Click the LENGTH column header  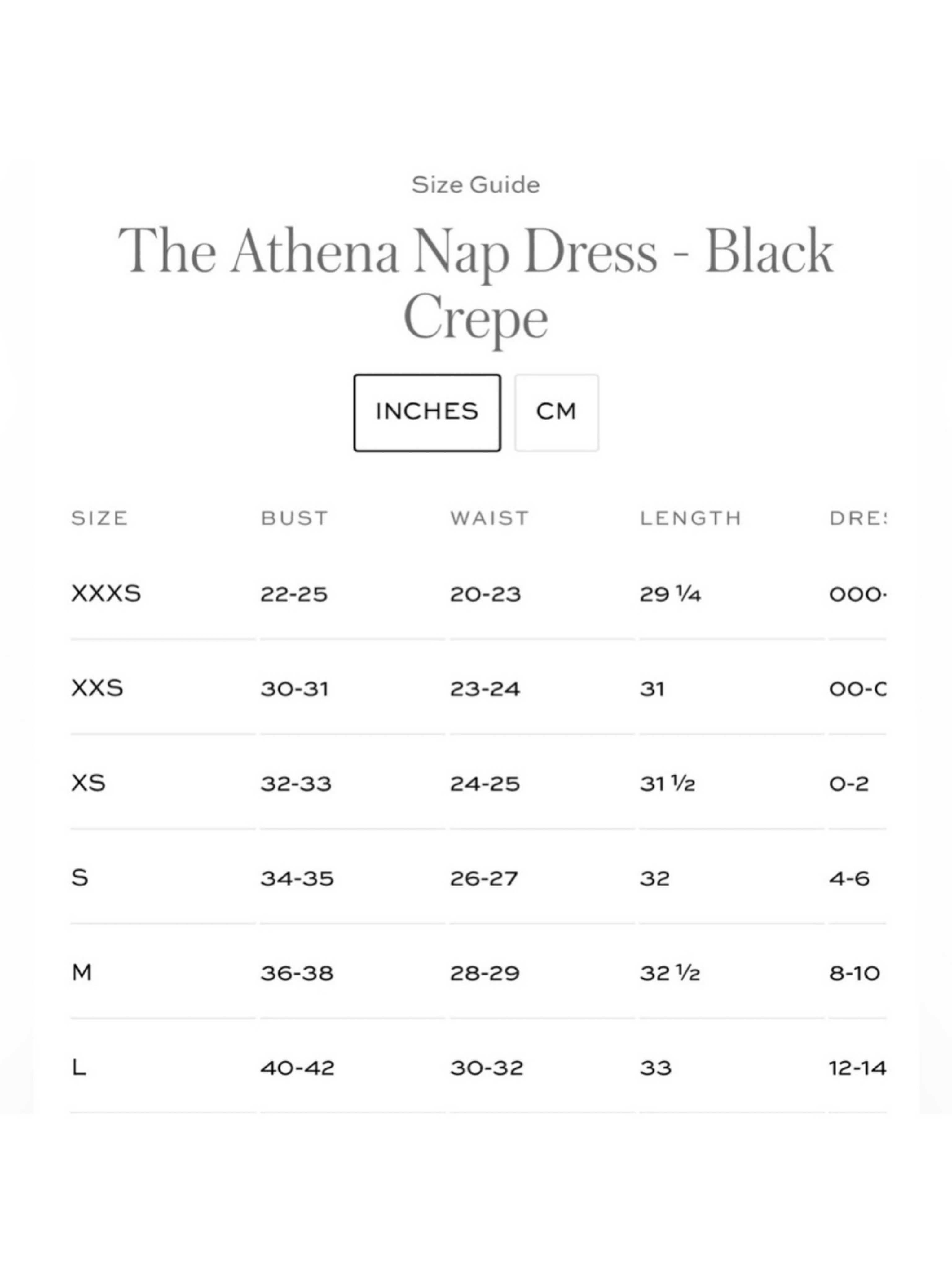tap(690, 518)
